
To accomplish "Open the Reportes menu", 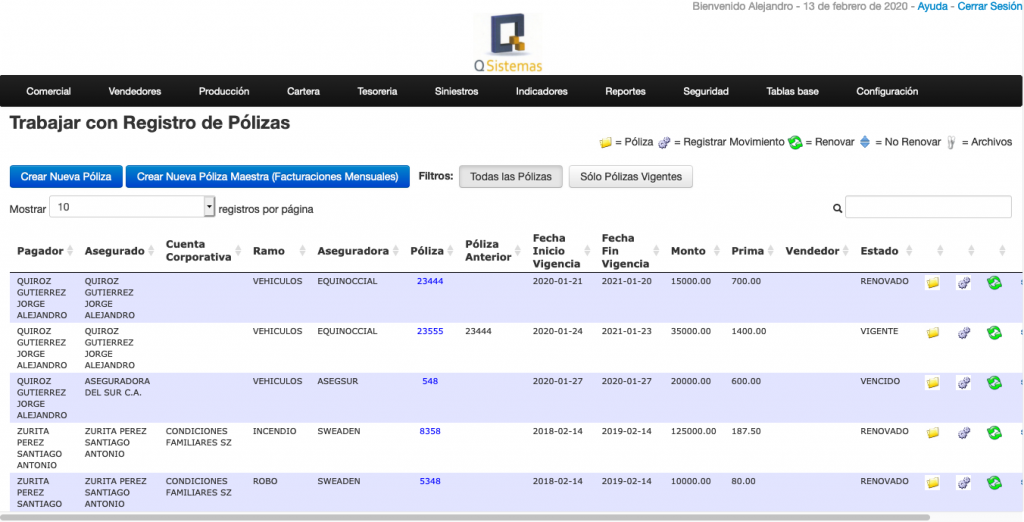I will tap(625, 91).
